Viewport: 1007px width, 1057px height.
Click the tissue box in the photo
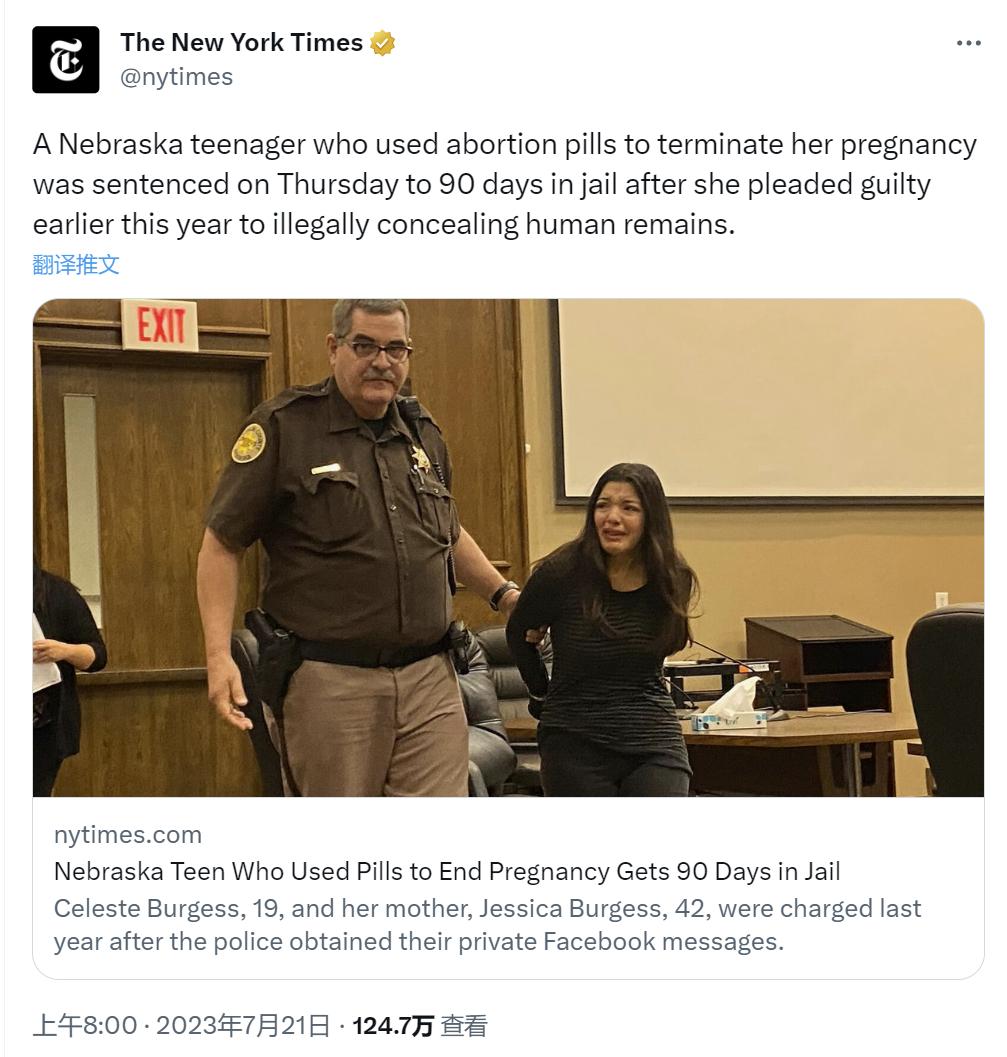point(729,706)
